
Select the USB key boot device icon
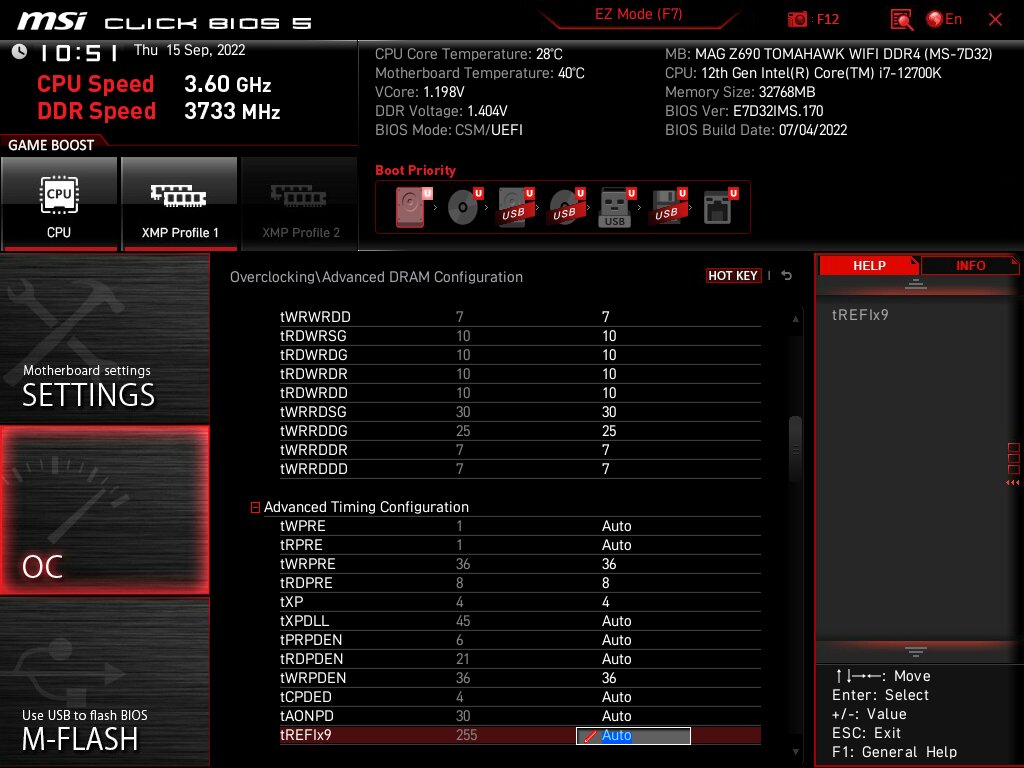click(x=616, y=208)
